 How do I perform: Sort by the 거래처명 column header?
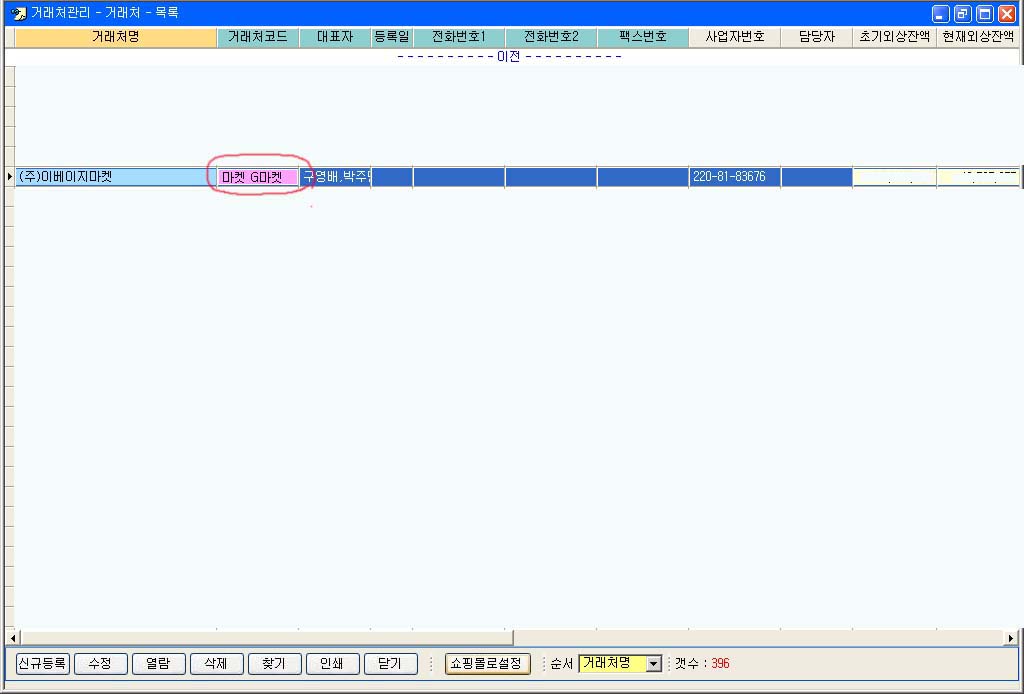116,37
